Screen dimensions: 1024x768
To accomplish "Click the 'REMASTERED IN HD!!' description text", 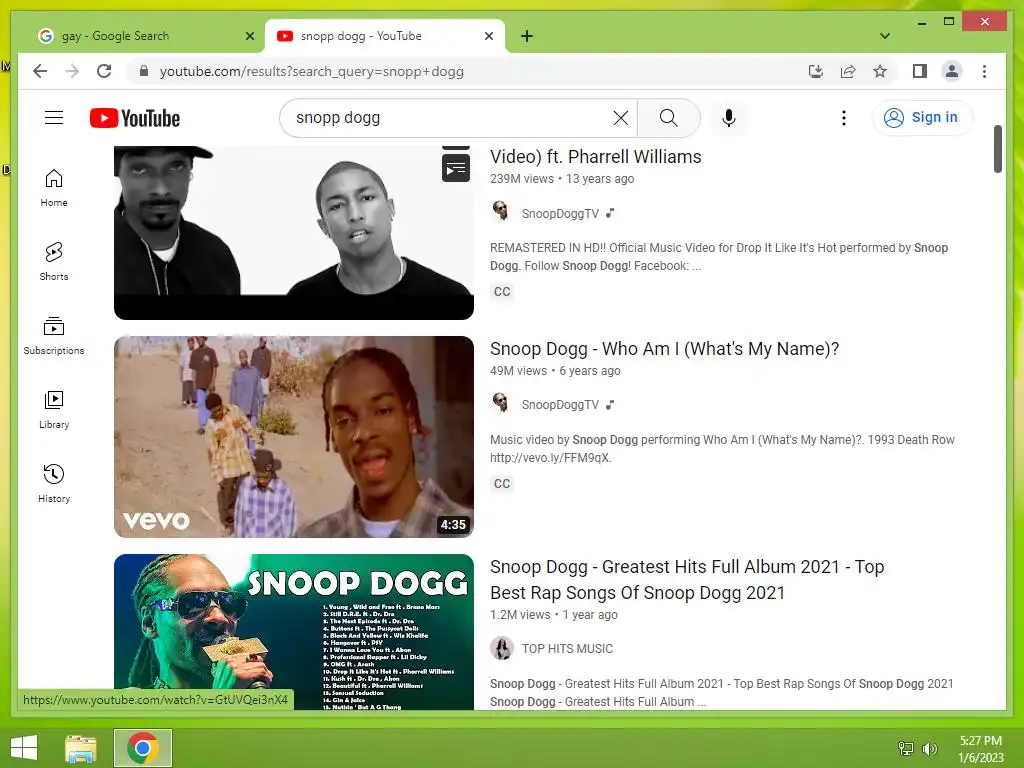I will [x=718, y=257].
